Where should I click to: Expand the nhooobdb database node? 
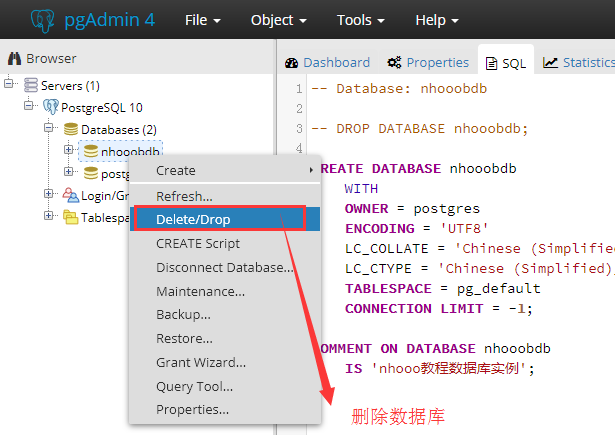point(68,151)
